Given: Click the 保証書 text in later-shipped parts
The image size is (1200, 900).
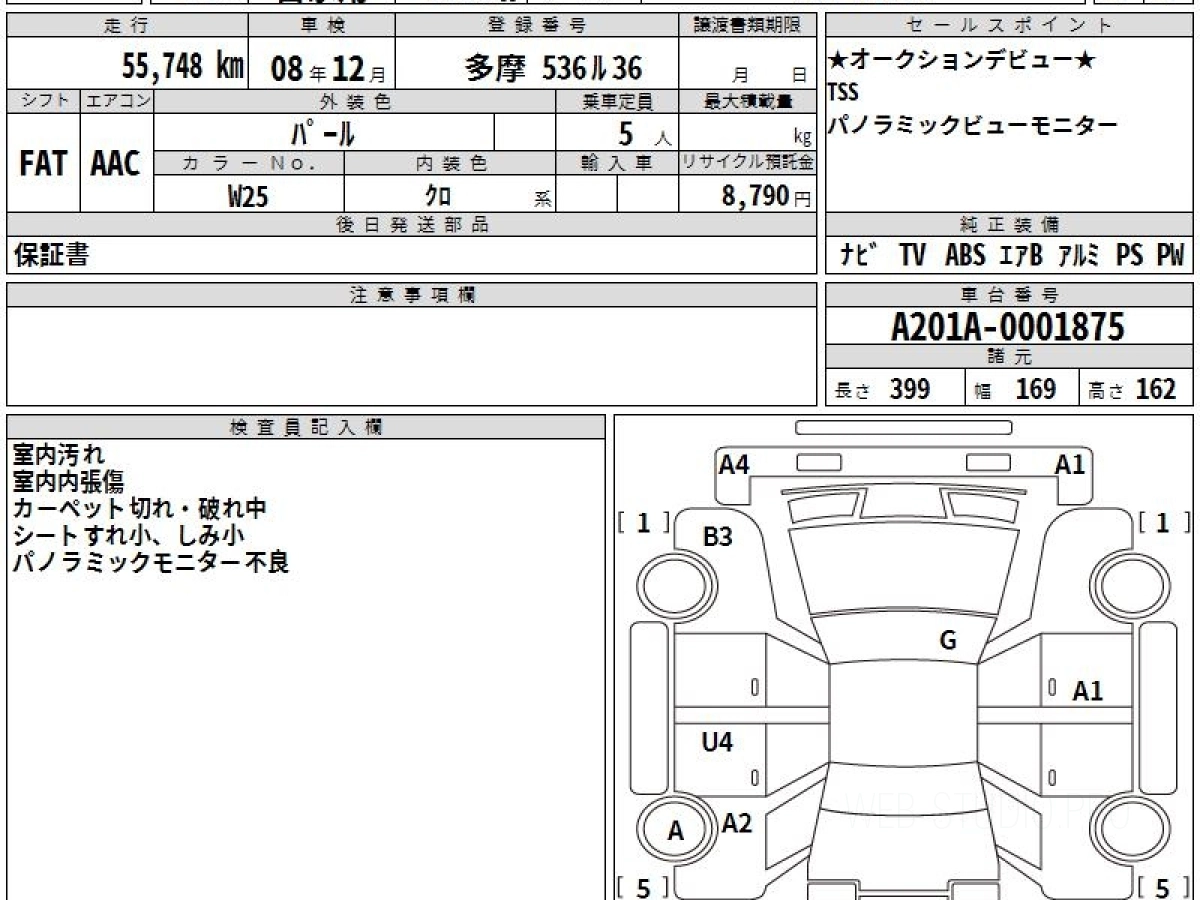Looking at the screenshot, I should [x=51, y=256].
